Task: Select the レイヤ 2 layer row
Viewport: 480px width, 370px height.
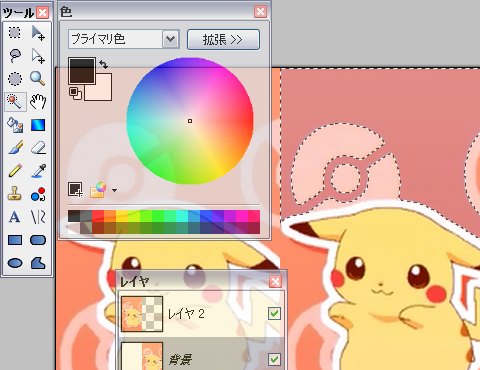Action: tap(201, 314)
